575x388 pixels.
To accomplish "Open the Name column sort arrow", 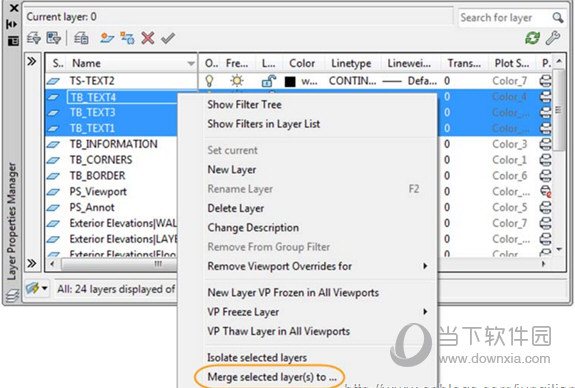I will tap(191, 63).
